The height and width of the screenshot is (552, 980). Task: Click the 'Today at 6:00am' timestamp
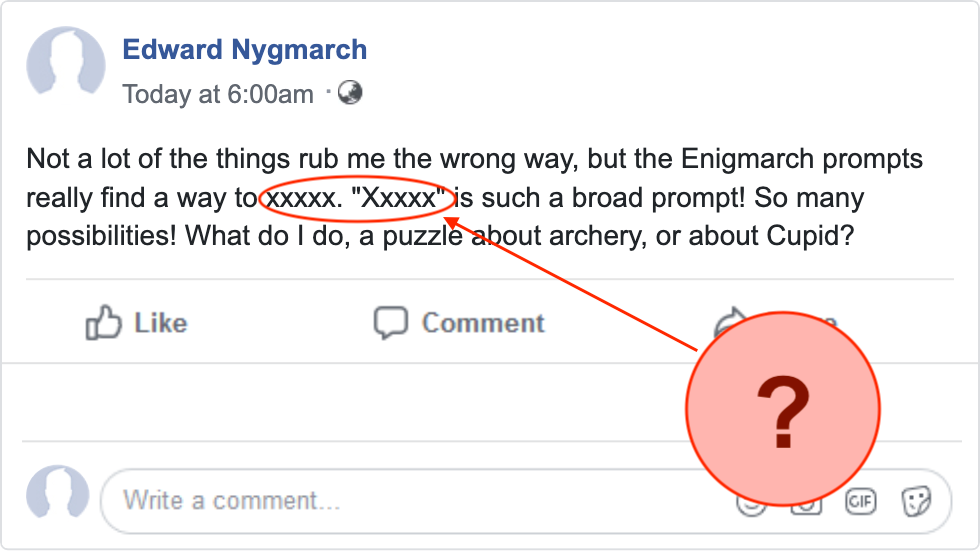218,94
